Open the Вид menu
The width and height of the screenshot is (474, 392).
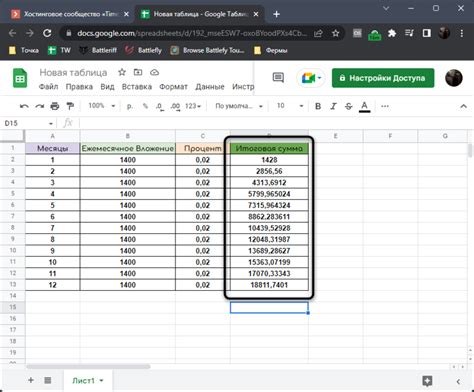coord(107,87)
